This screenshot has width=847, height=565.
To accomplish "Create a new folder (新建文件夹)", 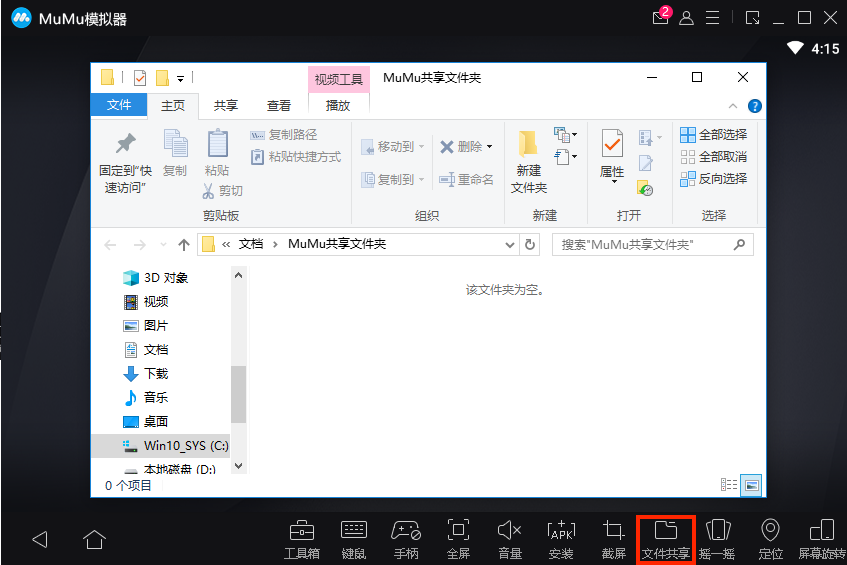I will coord(529,162).
